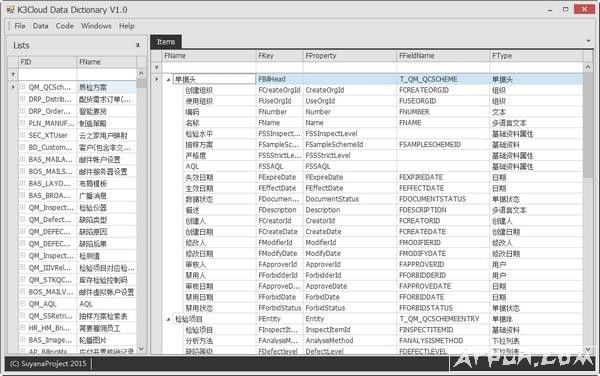The height and width of the screenshot is (376, 600).
Task: Click the ApproverId property cell
Action: [350, 264]
